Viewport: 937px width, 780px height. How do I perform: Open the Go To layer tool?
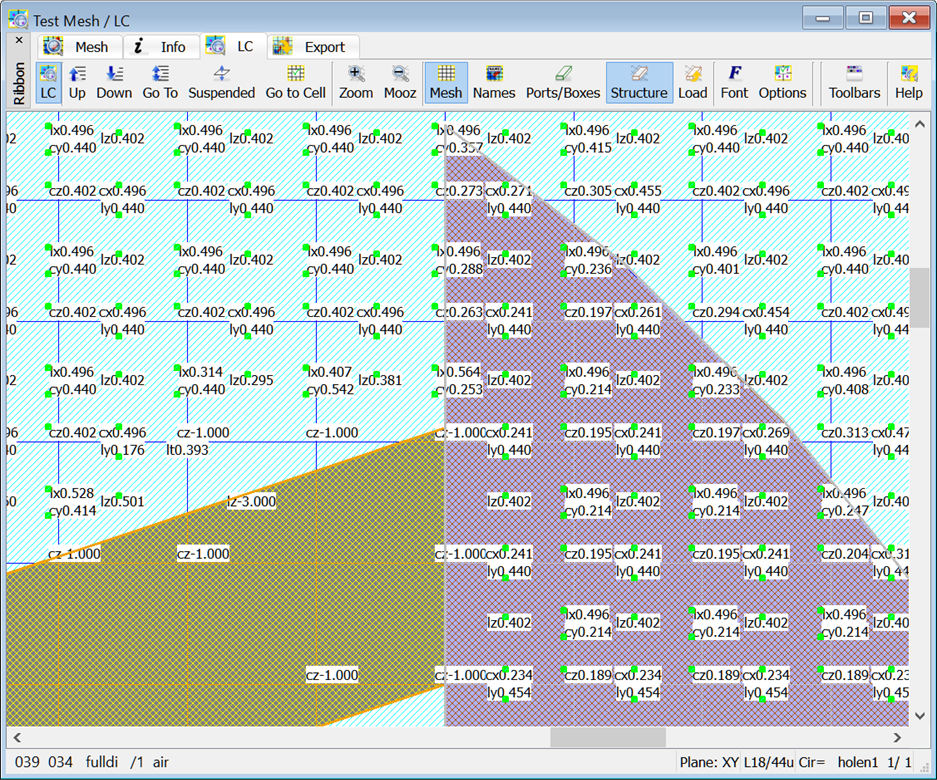point(160,82)
